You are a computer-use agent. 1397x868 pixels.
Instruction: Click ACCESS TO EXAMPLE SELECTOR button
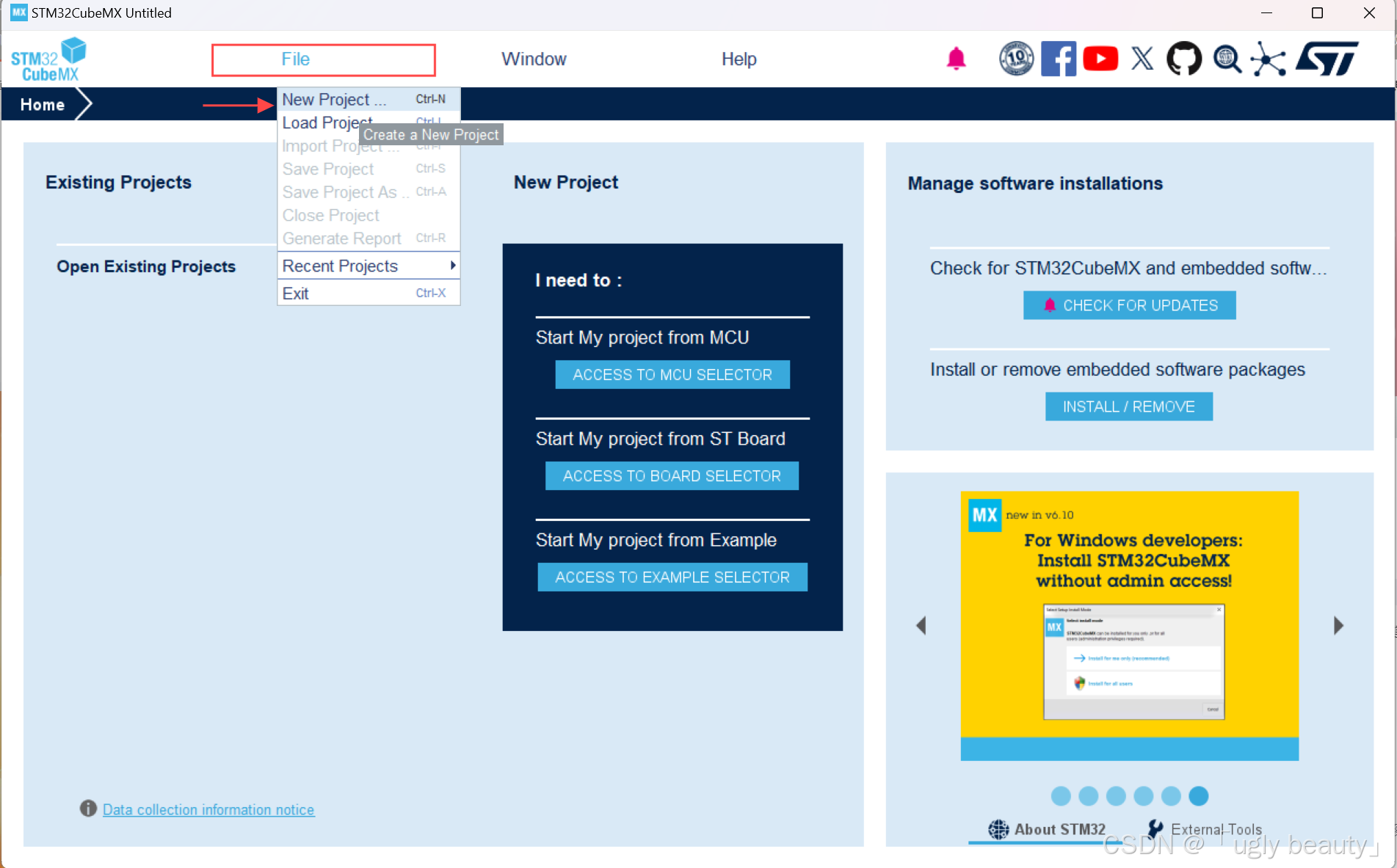coord(672,577)
